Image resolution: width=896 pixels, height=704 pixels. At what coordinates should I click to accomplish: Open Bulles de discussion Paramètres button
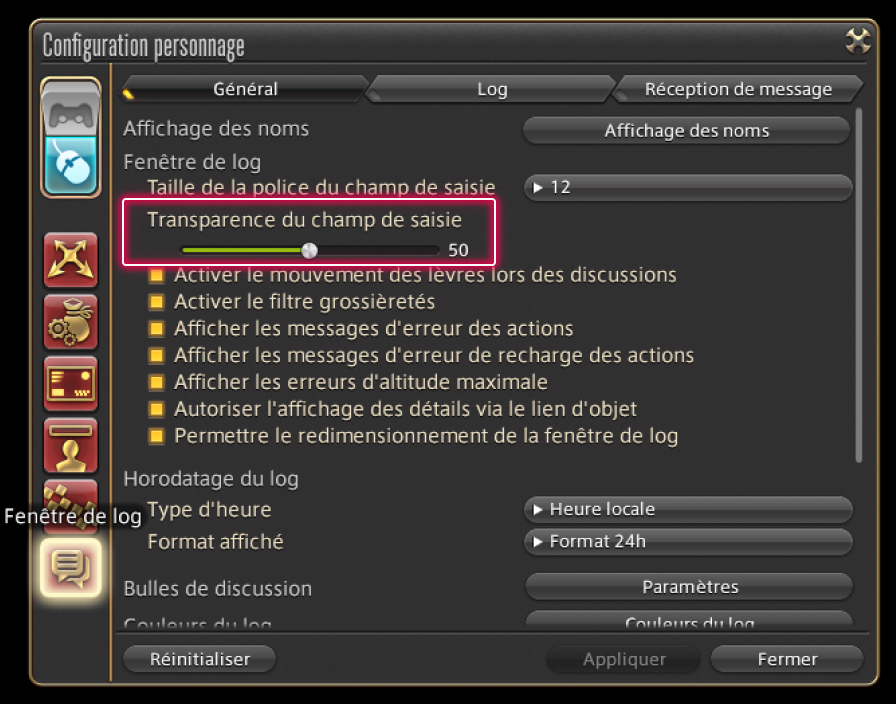click(689, 587)
